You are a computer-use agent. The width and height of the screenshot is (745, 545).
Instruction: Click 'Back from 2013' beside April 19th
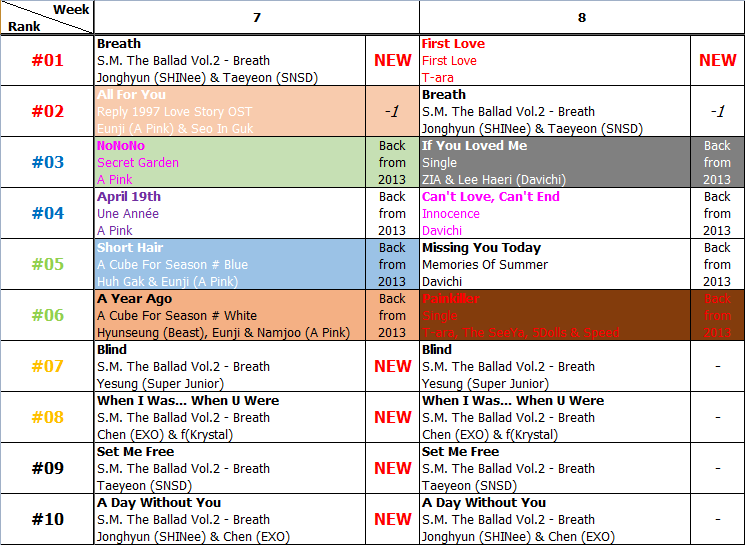point(392,213)
